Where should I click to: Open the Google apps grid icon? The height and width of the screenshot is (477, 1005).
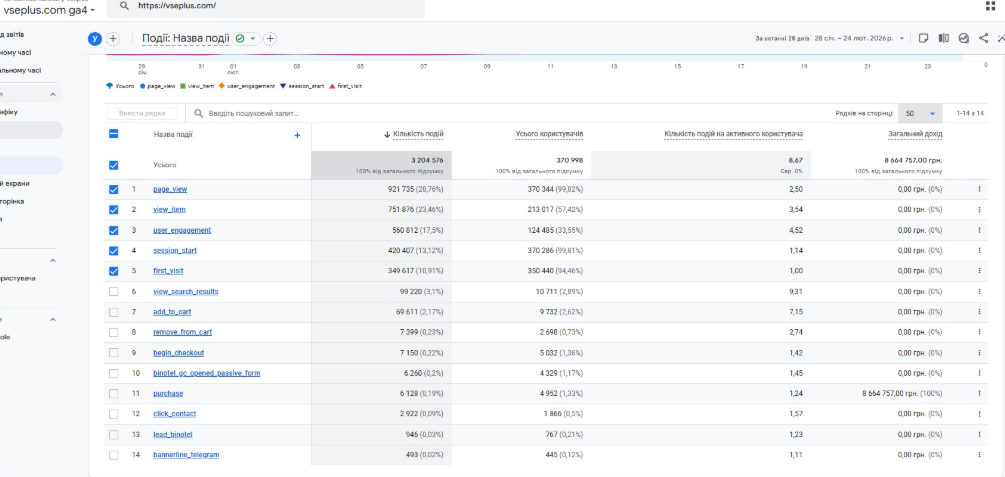click(990, 6)
